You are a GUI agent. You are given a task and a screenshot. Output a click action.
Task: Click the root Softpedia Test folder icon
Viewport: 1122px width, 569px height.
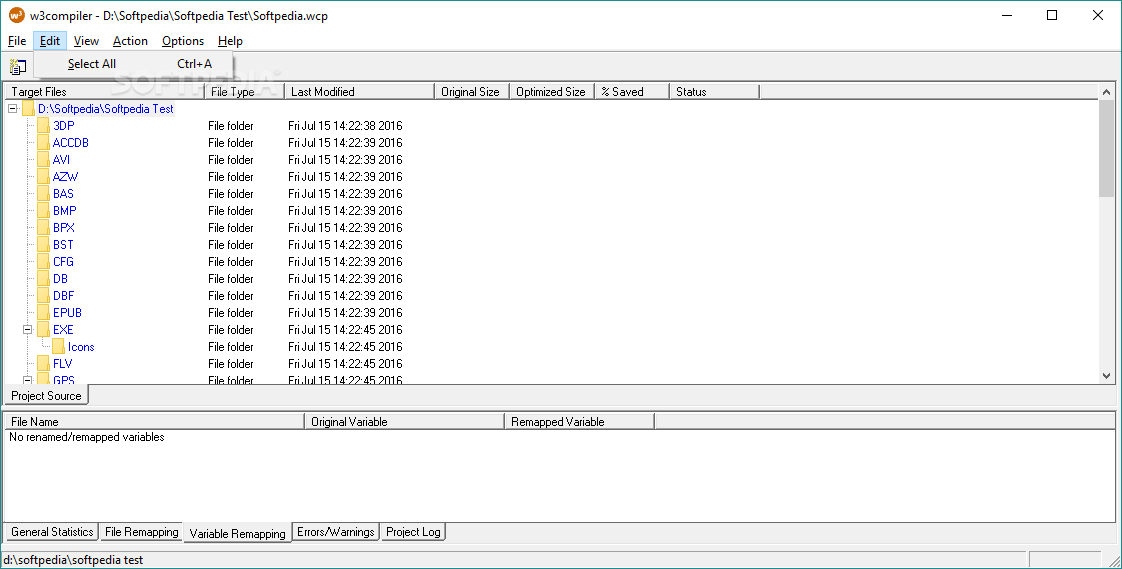coord(28,109)
